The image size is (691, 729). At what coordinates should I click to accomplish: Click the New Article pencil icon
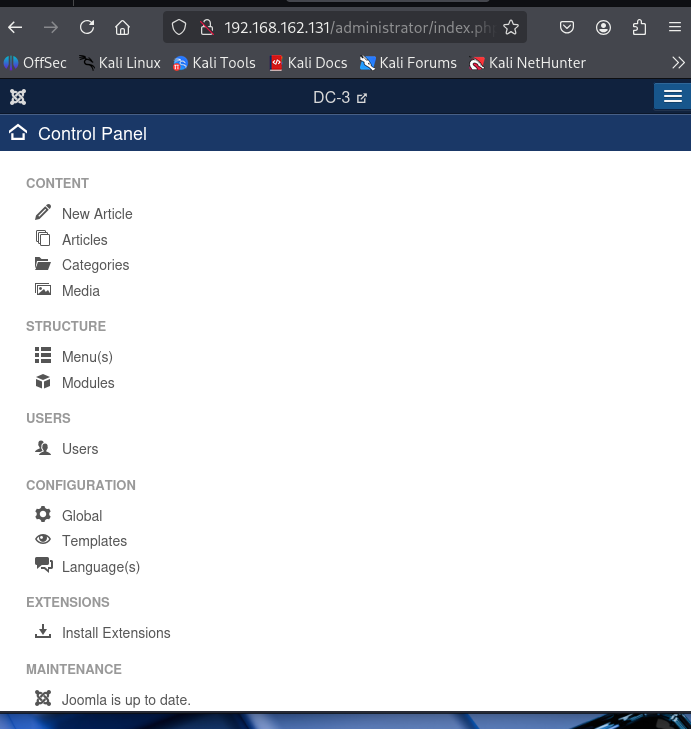(43, 212)
